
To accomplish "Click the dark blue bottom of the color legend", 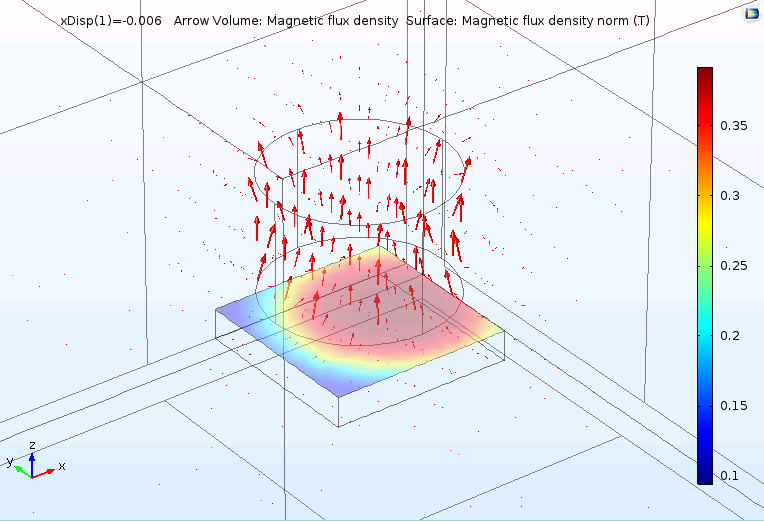I will click(x=705, y=476).
